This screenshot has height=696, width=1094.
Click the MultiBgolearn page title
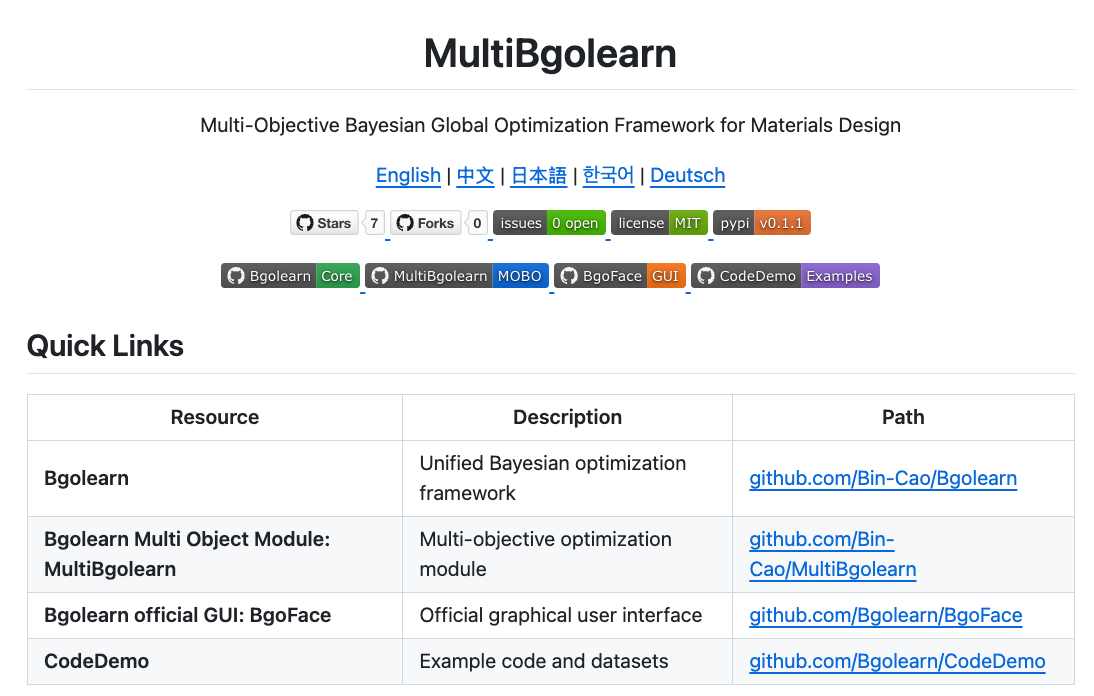(550, 53)
